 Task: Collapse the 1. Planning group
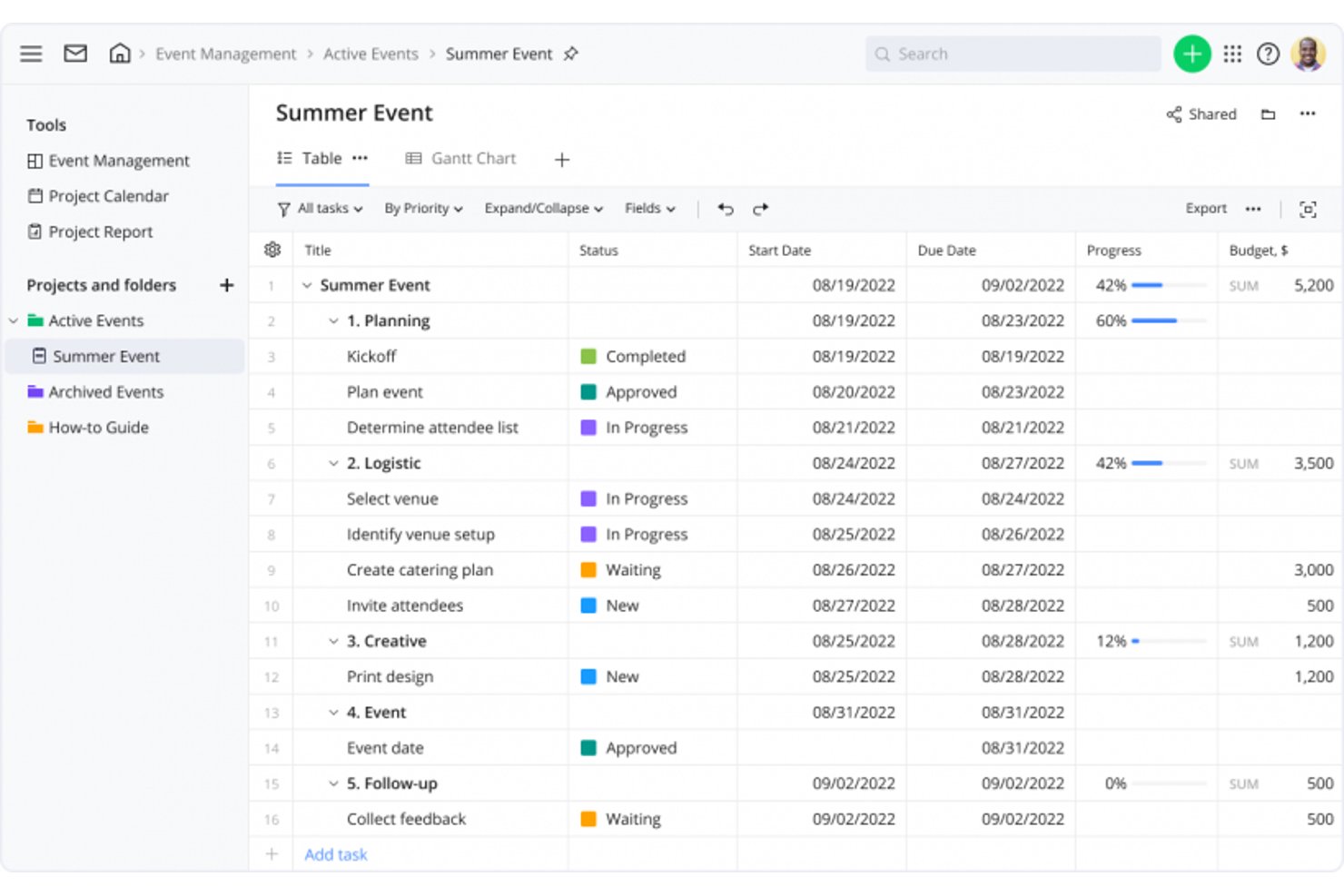333,321
